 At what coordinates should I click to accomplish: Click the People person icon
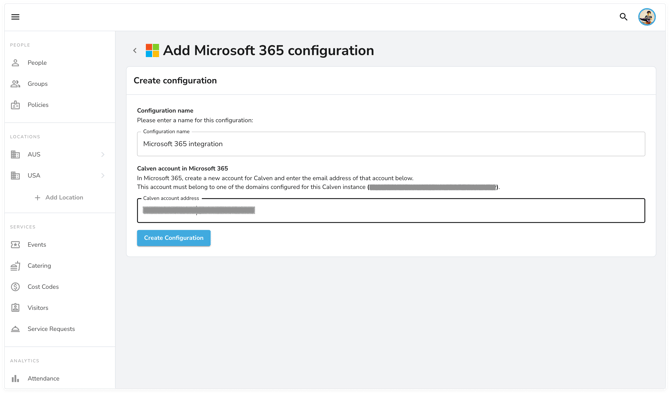click(15, 63)
